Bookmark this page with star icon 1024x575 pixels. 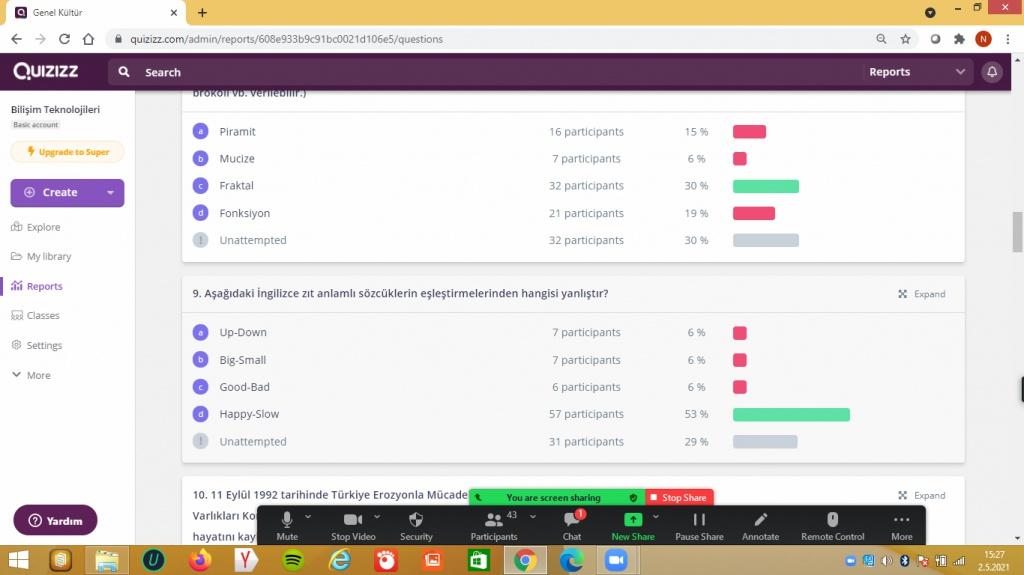906,39
